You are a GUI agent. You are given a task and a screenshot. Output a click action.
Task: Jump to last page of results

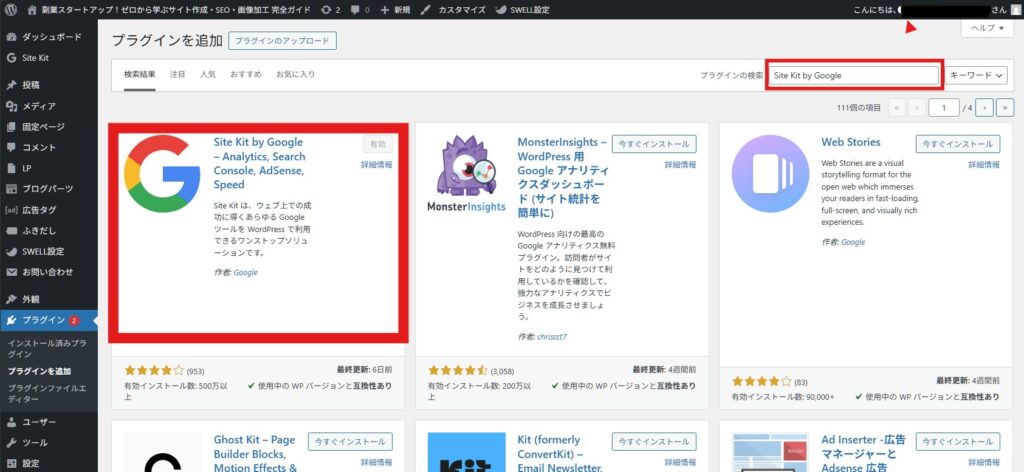pyautogui.click(x=1005, y=108)
